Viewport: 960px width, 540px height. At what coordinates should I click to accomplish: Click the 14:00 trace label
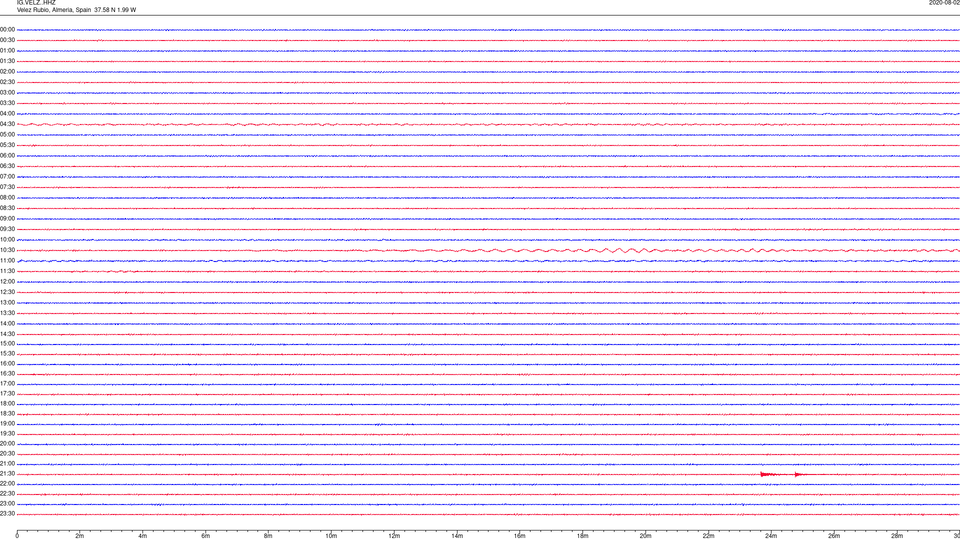(x=7, y=323)
